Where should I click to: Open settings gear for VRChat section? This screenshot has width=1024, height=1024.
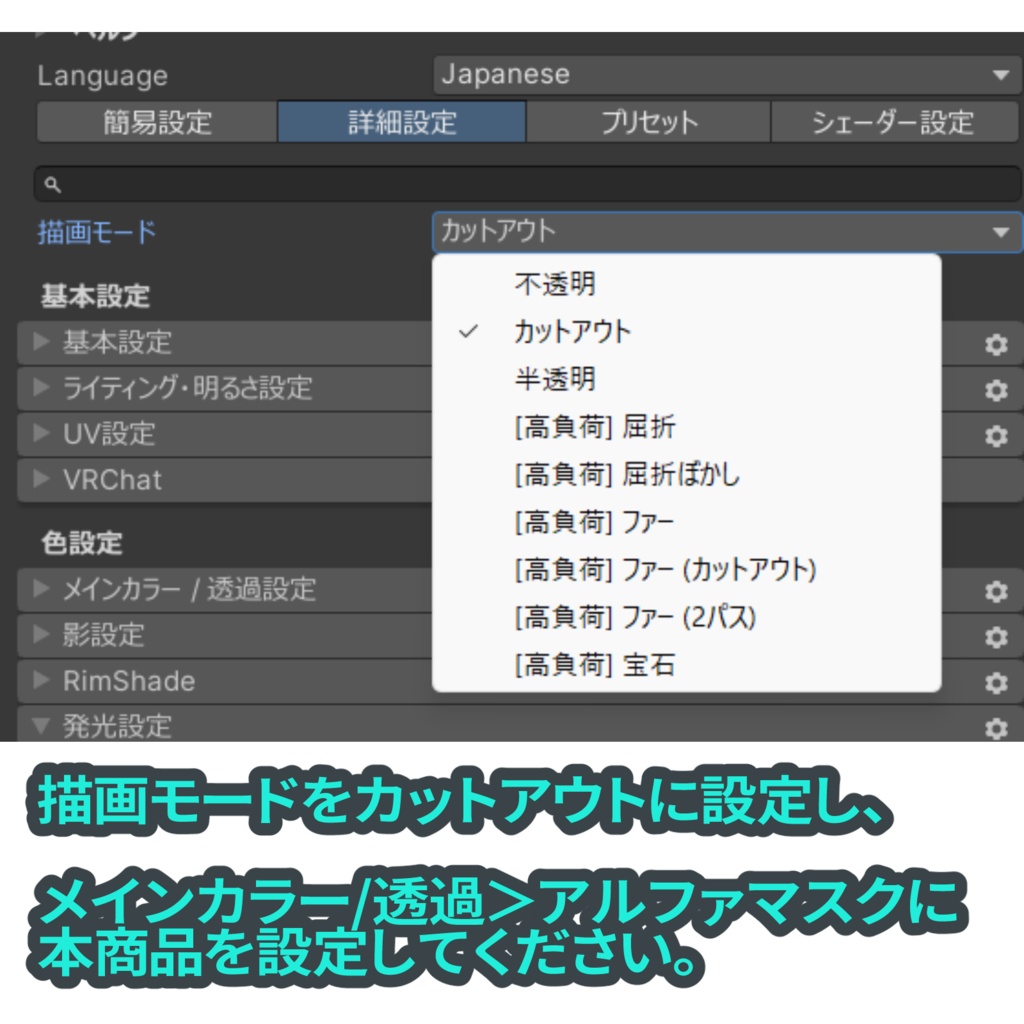coord(995,481)
